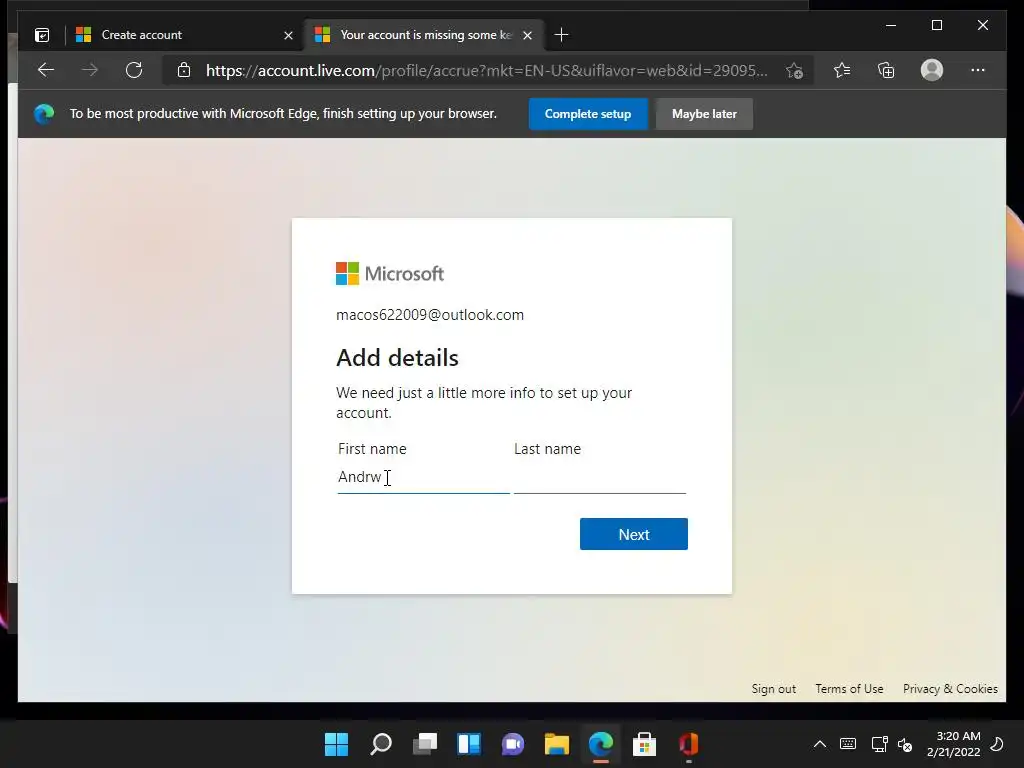1024x768 pixels.
Task: Open a new browser tab
Action: pos(561,35)
